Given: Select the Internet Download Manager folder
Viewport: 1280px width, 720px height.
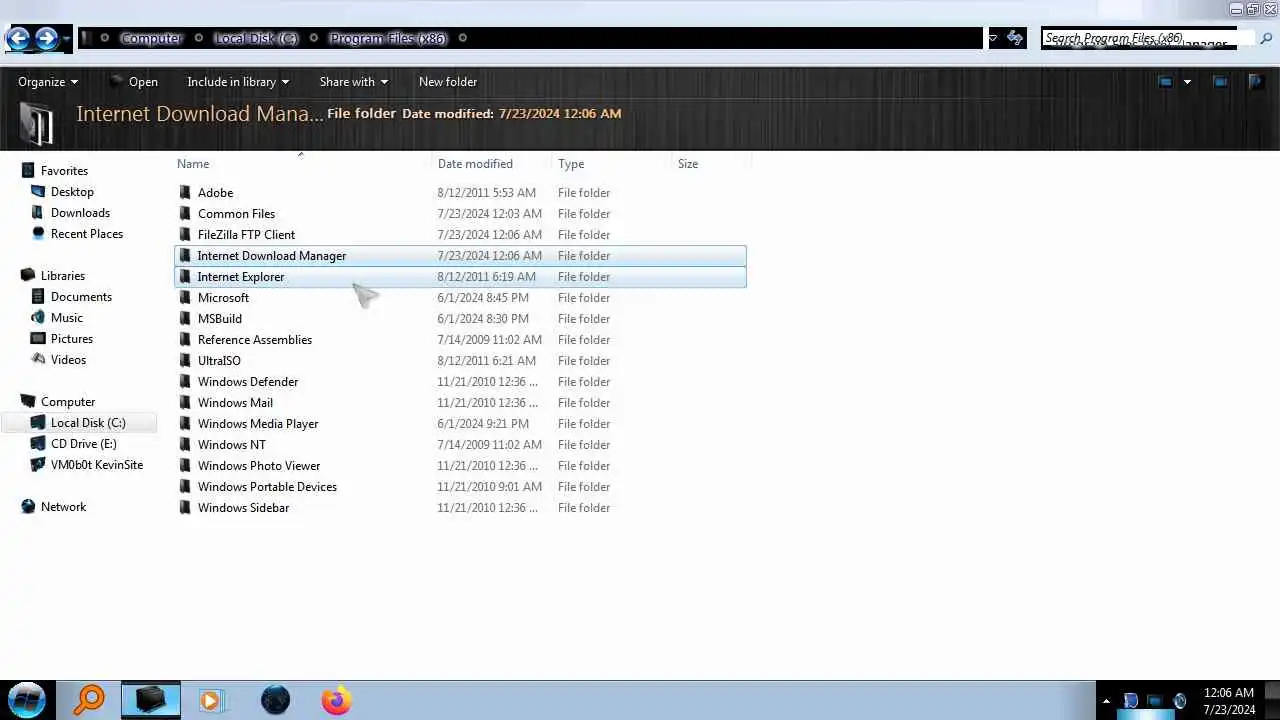Looking at the screenshot, I should (x=460, y=256).
